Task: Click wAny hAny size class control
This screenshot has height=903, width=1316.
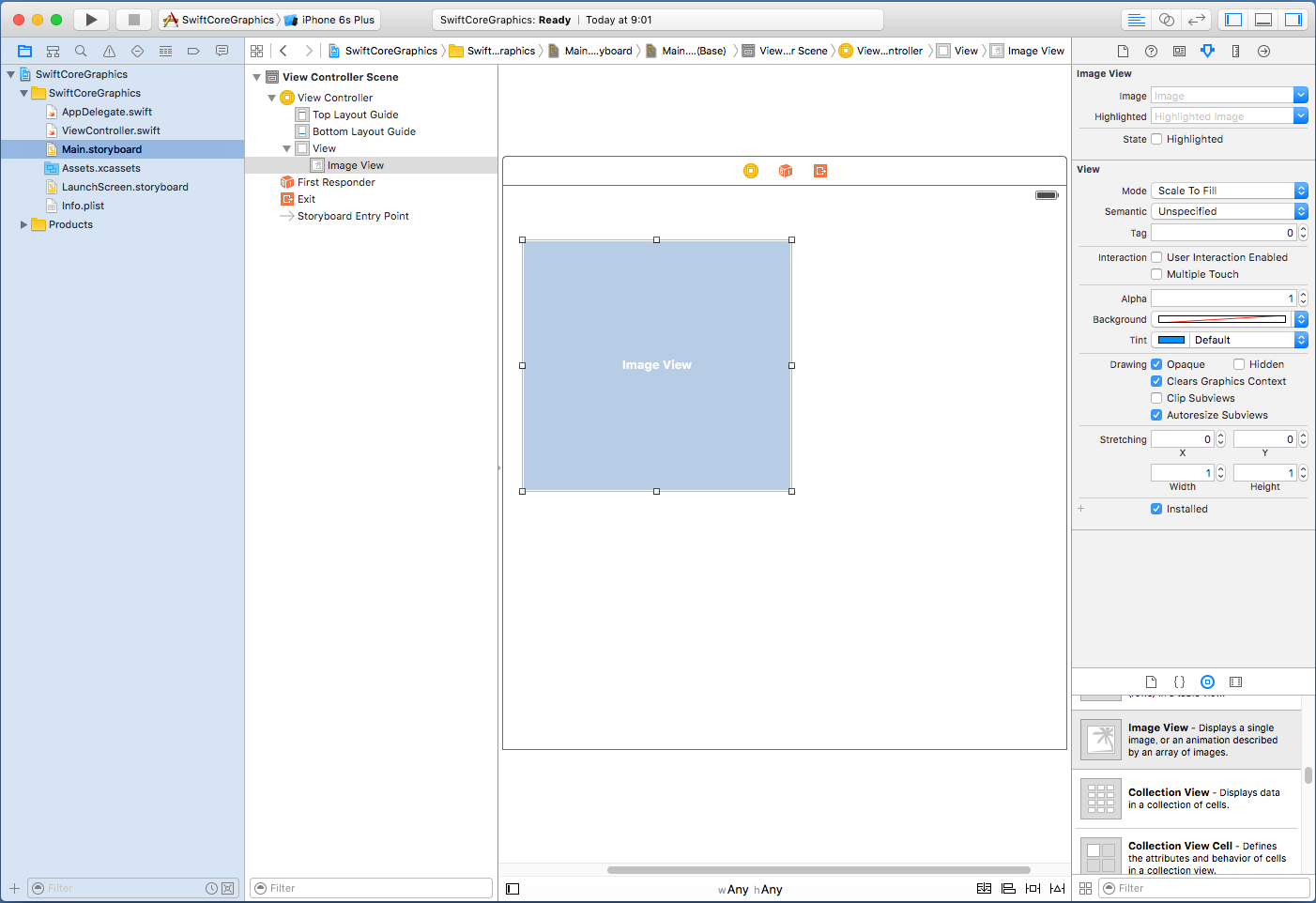Action: [750, 889]
